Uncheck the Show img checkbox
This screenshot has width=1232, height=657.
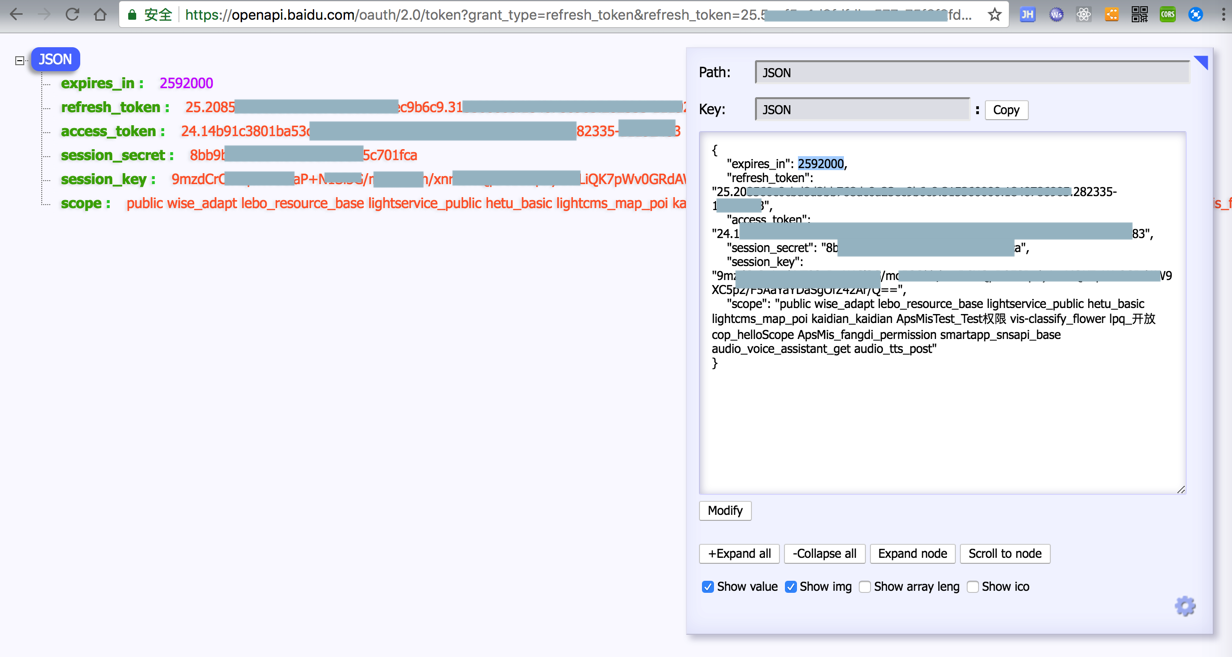[791, 587]
